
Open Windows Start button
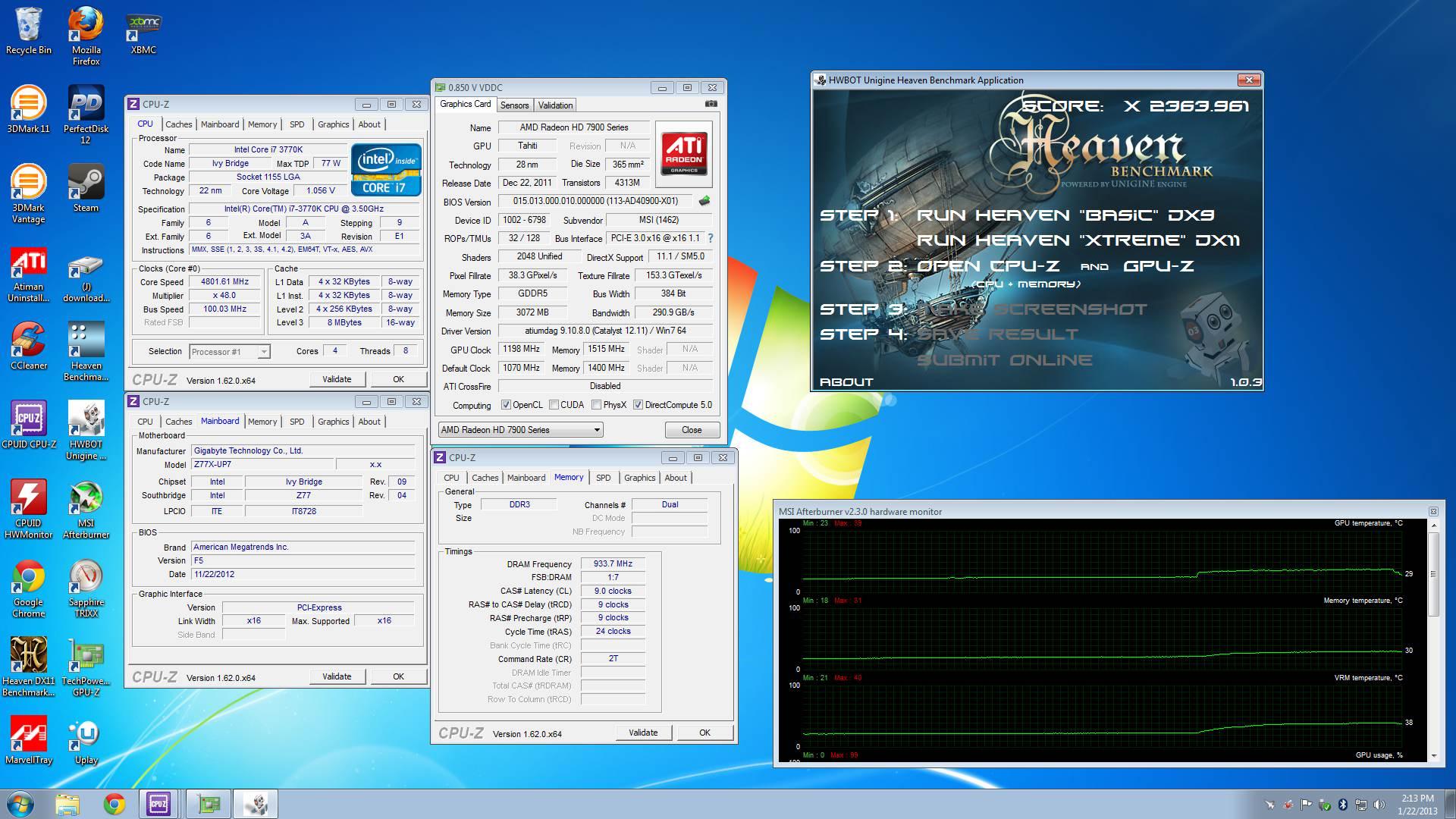click(x=20, y=804)
